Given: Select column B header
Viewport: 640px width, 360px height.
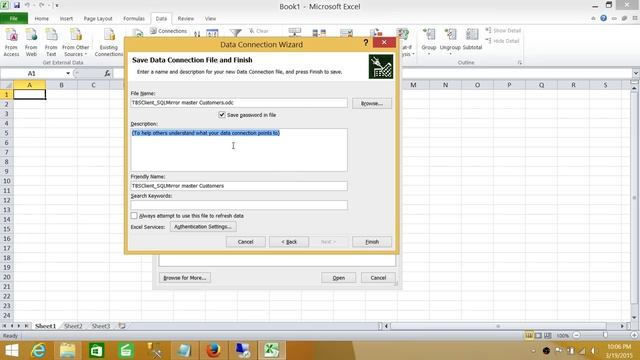Looking at the screenshot, I should coord(62,85).
